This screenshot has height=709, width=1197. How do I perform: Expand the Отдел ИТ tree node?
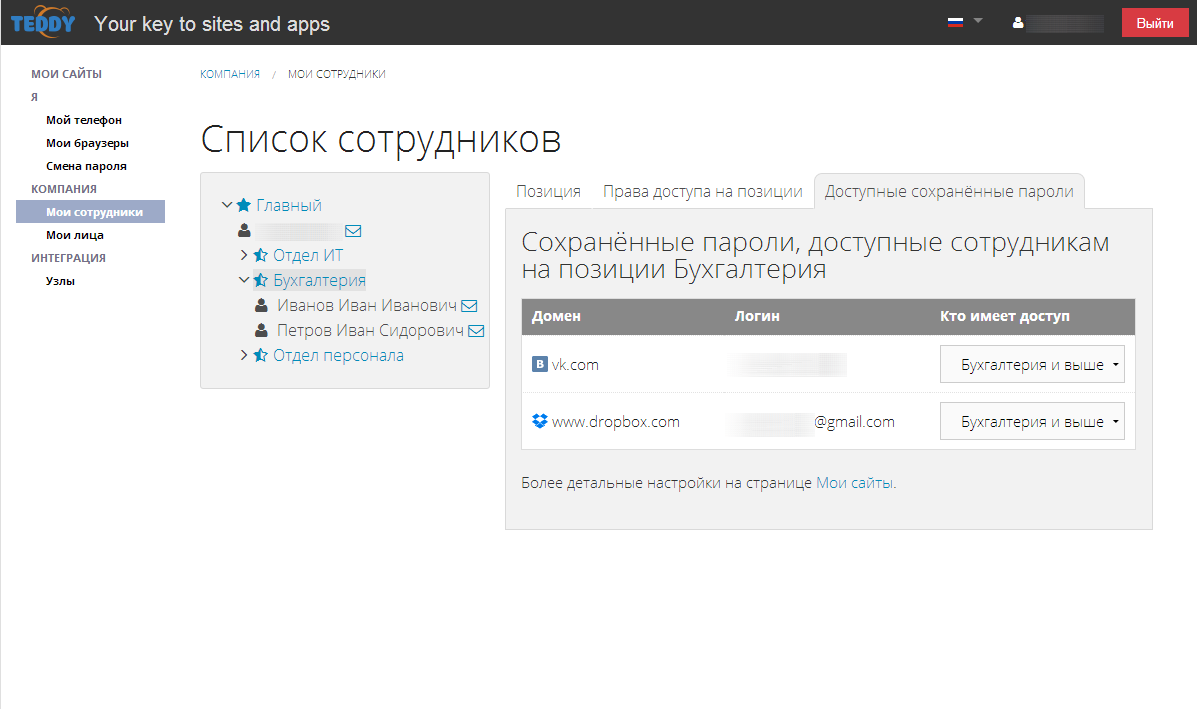click(x=244, y=255)
